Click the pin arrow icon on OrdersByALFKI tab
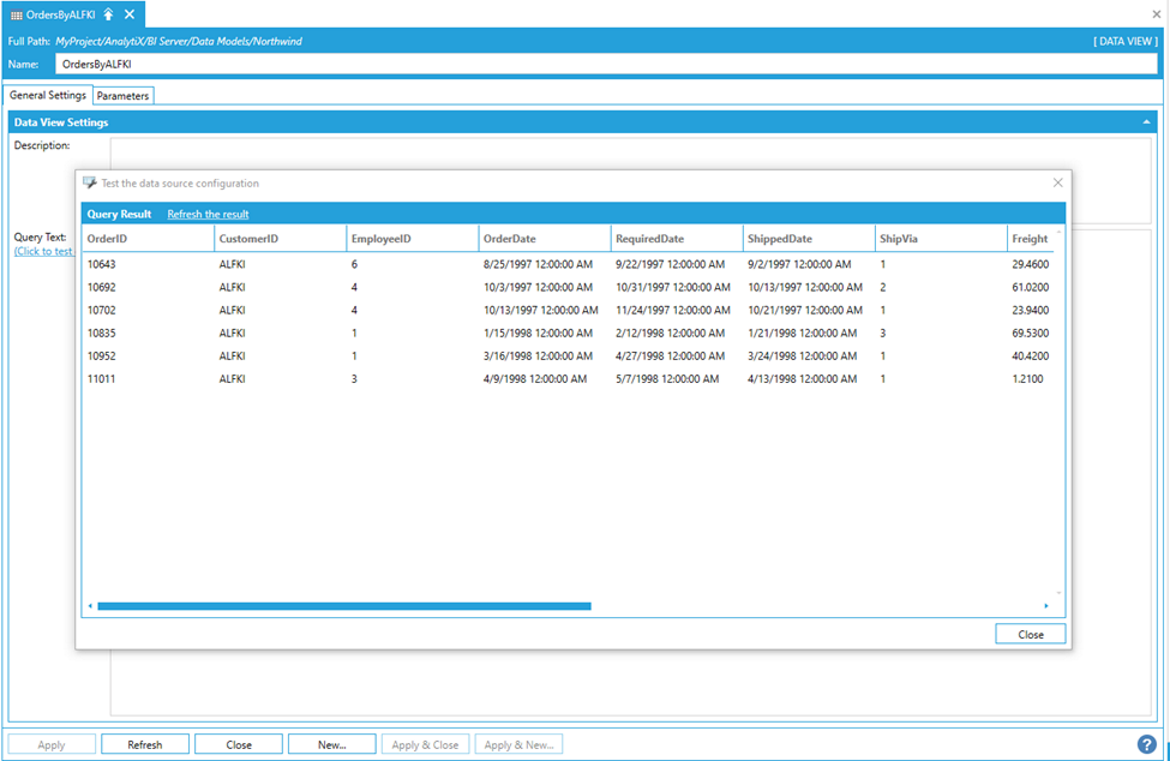Viewport: 1170px width, 761px height. pos(109,14)
